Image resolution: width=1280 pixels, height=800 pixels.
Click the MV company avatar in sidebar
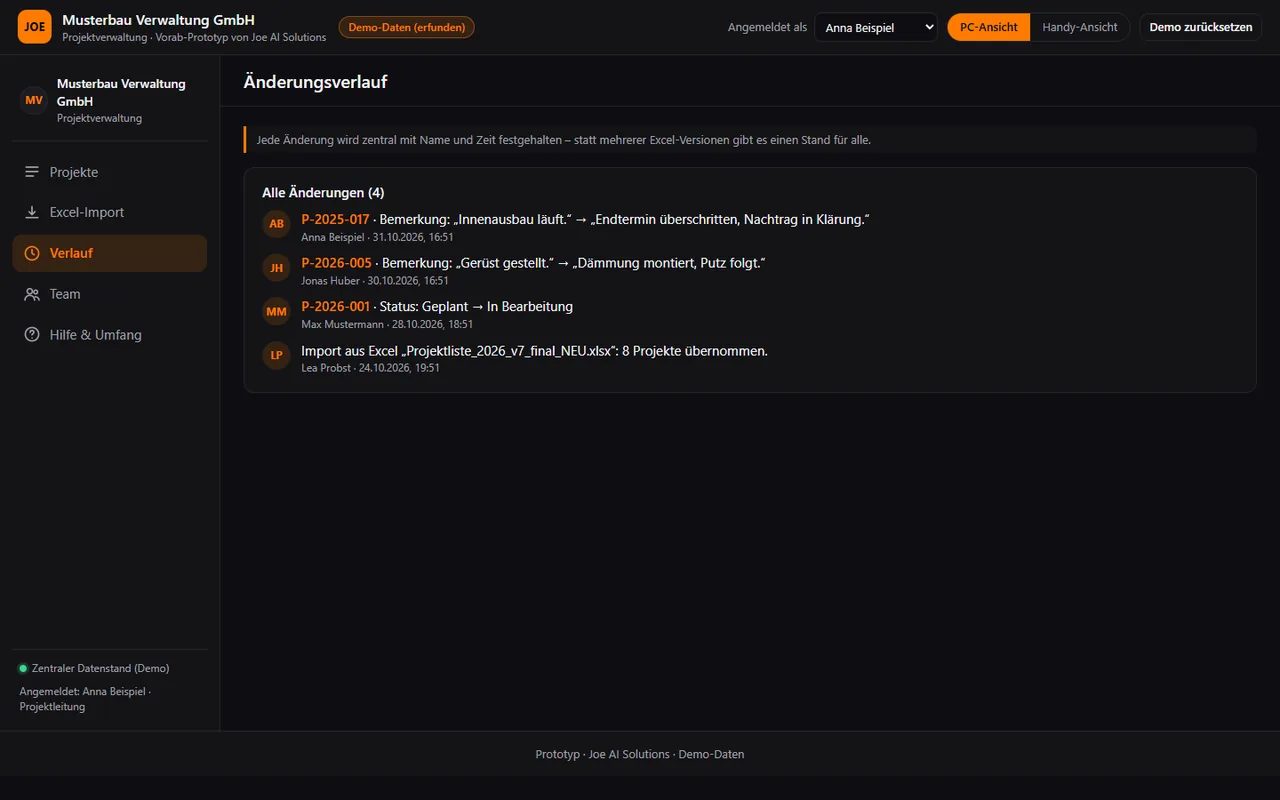(34, 100)
